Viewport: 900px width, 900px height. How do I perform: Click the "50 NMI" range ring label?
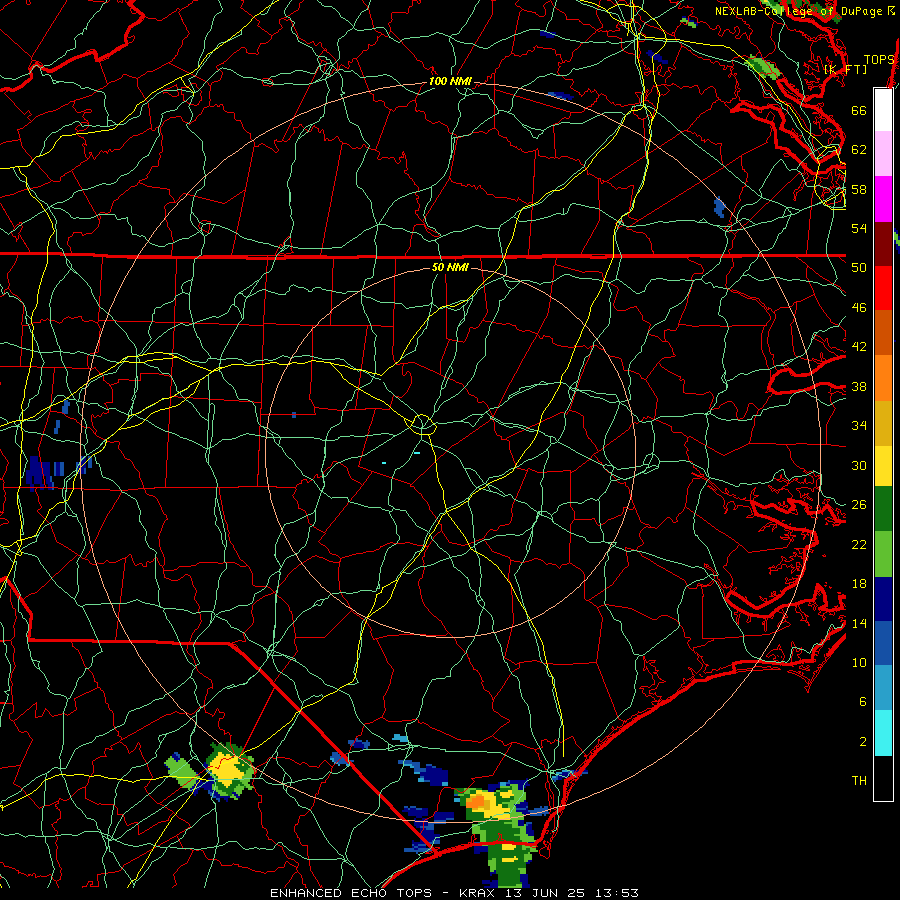pyautogui.click(x=450, y=267)
